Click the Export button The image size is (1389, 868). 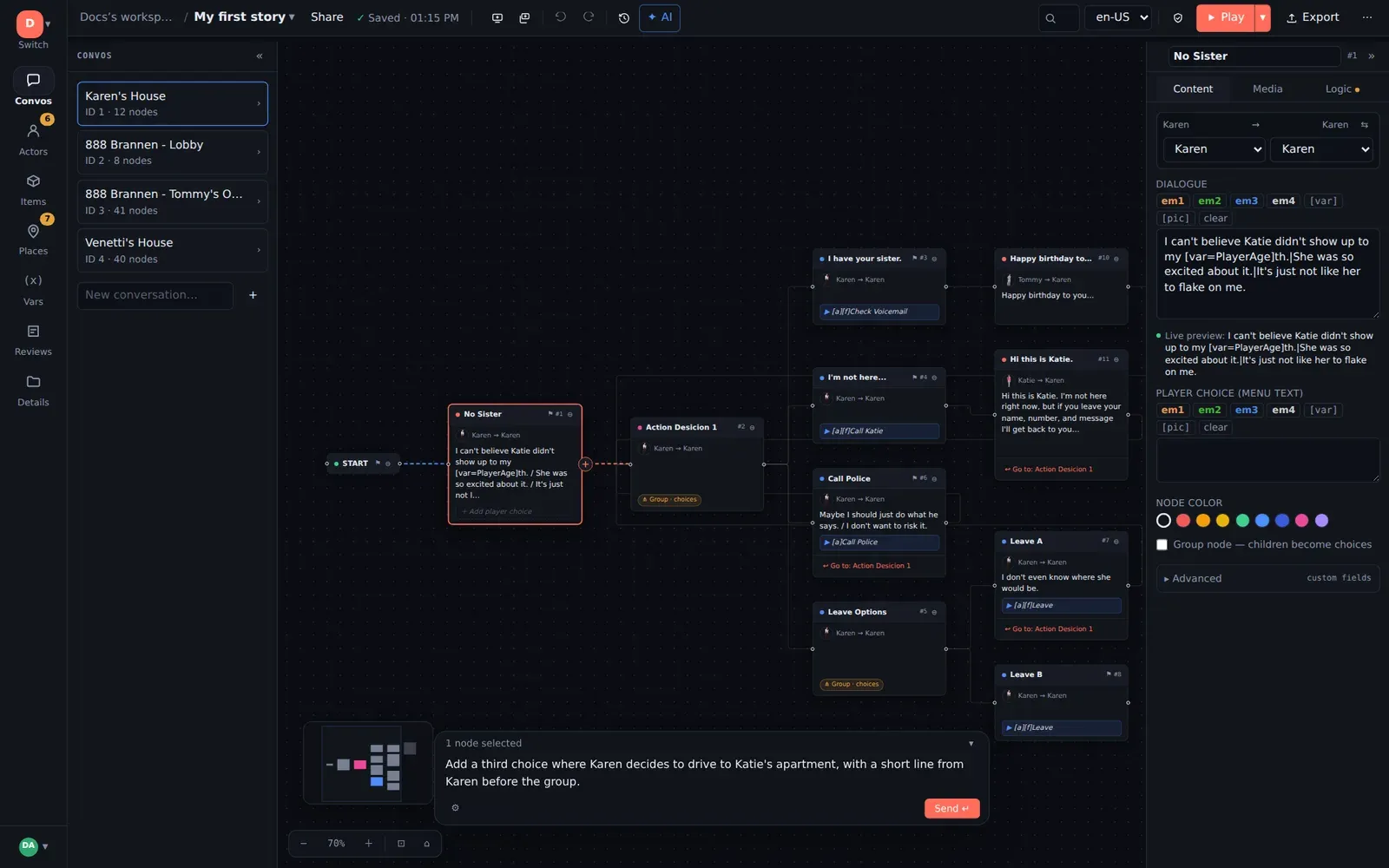coord(1313,17)
